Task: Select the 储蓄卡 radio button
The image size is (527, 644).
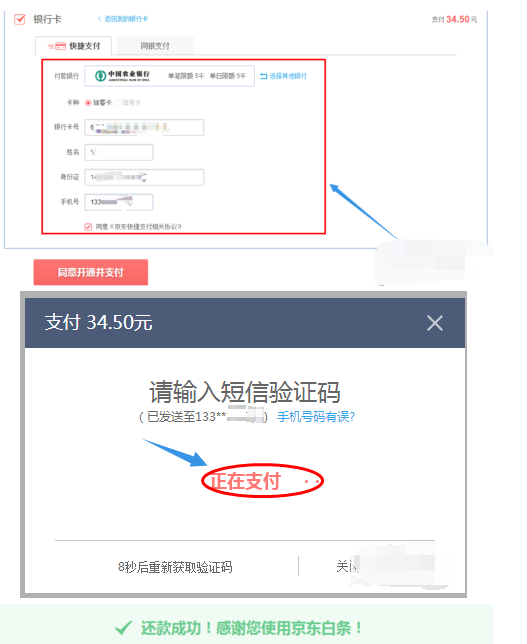Action: (x=88, y=103)
